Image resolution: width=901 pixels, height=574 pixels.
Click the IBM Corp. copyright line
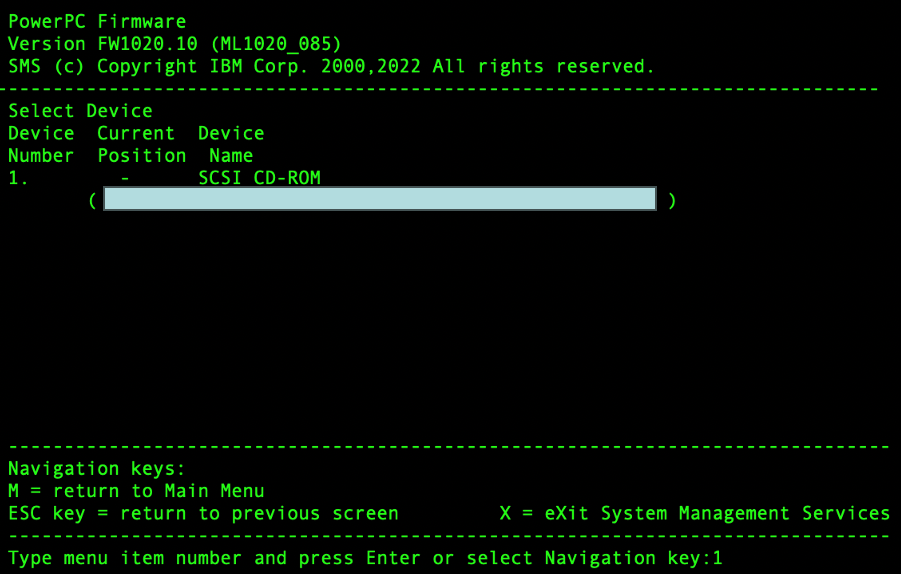click(x=331, y=67)
